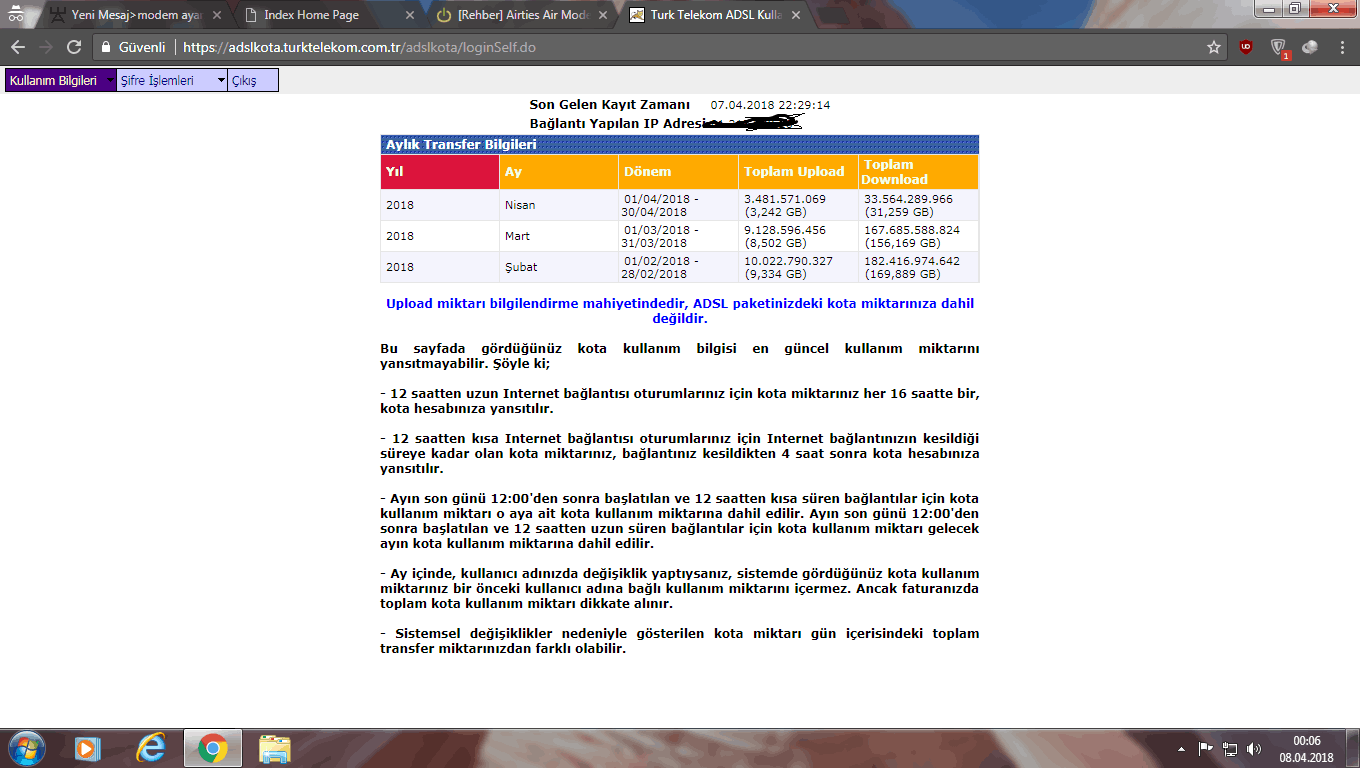Click the Toplam Download column header
Screen dimensions: 1360x768
pos(918,172)
